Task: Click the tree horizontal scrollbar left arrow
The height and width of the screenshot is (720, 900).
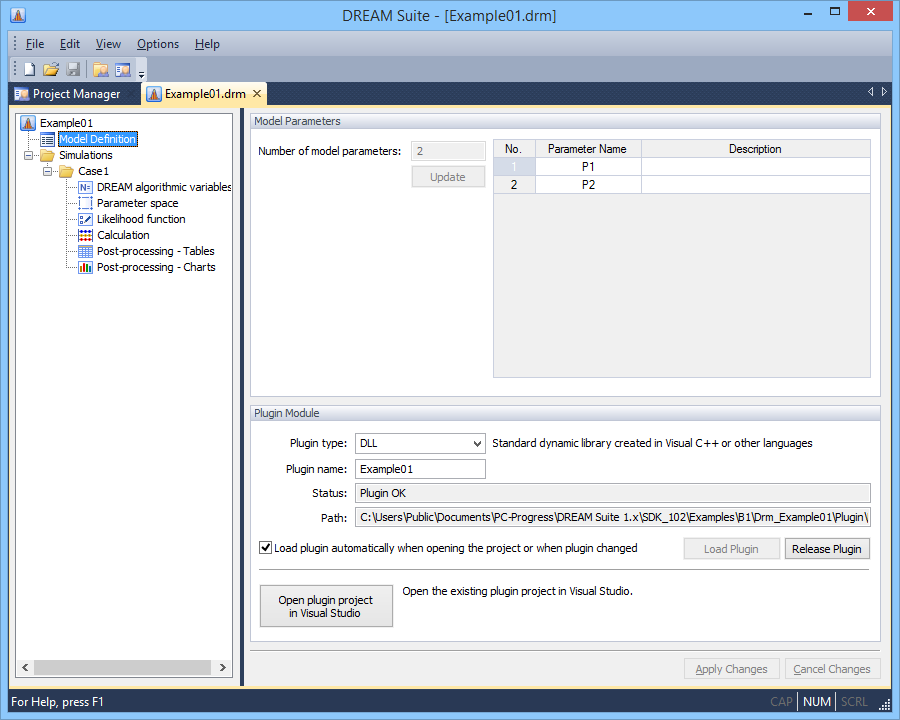Action: [25, 667]
